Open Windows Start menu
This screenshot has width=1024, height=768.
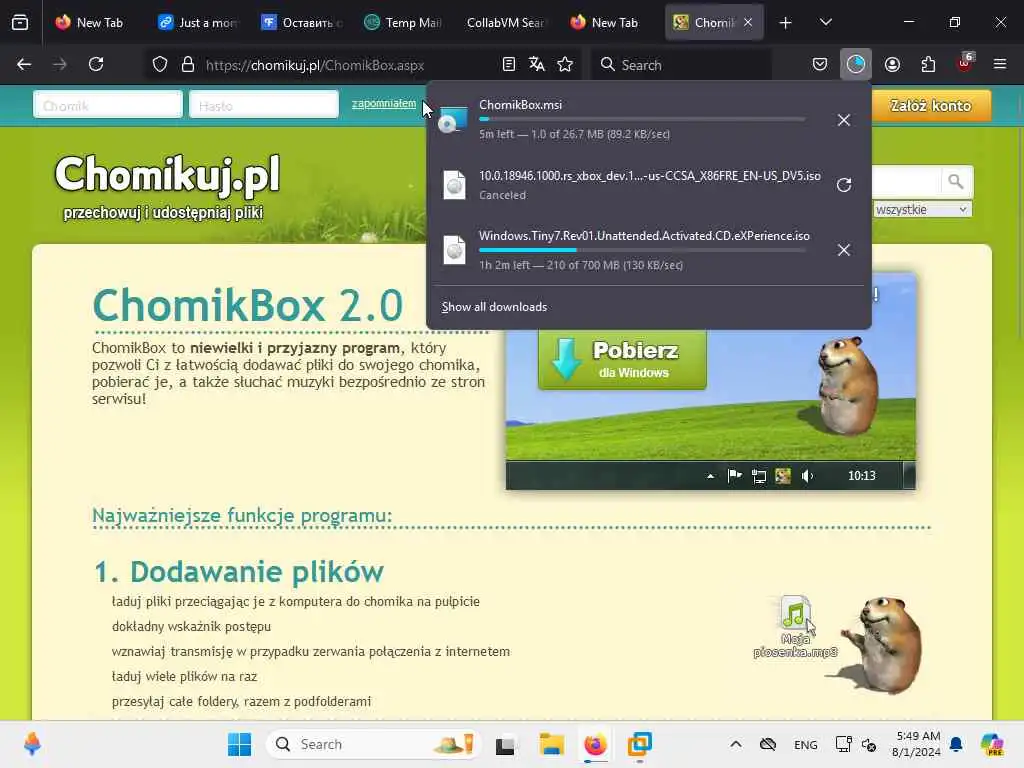[x=239, y=744]
